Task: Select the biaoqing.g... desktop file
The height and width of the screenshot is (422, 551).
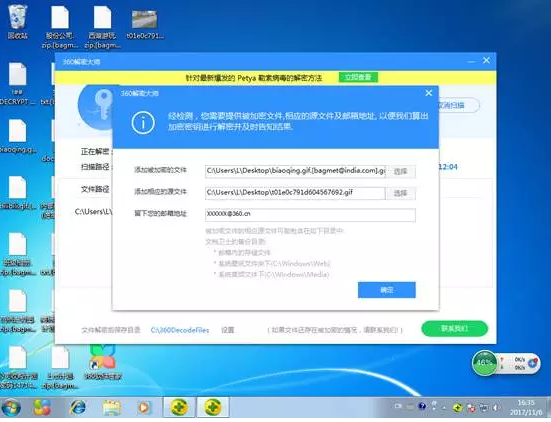Action: point(17,136)
